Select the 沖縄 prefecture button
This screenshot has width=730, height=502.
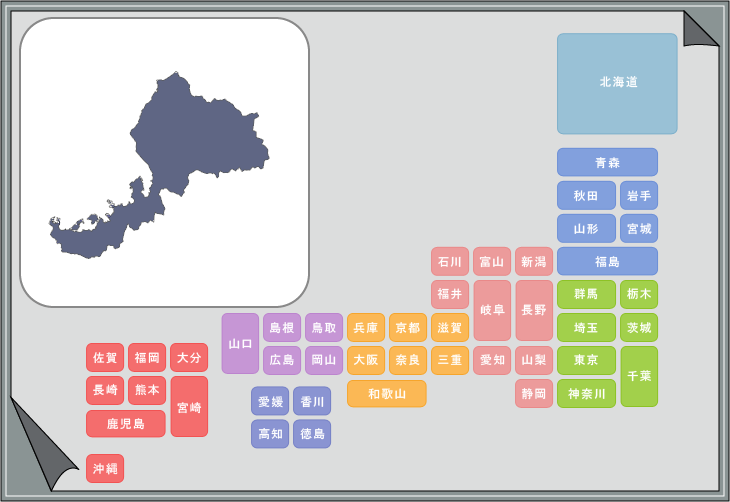pos(105,468)
